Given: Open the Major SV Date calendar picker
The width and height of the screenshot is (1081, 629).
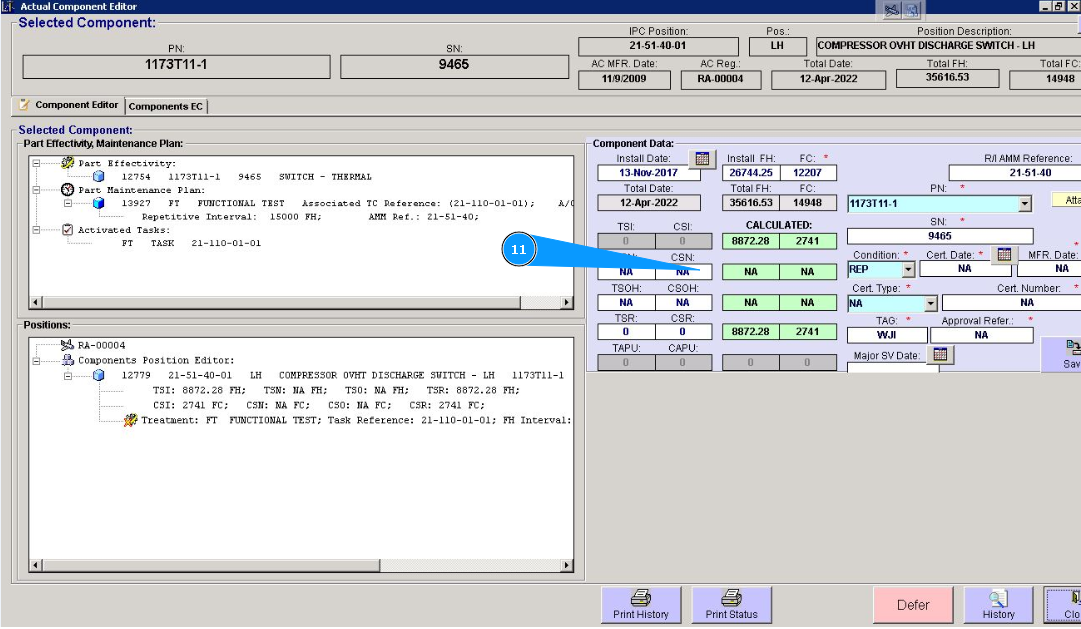Looking at the screenshot, I should click(939, 355).
